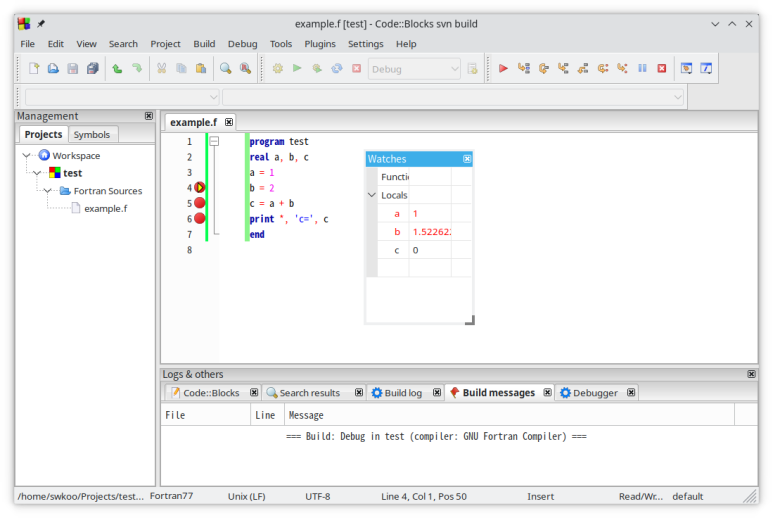
Task: Step out debug icon
Action: (583, 69)
